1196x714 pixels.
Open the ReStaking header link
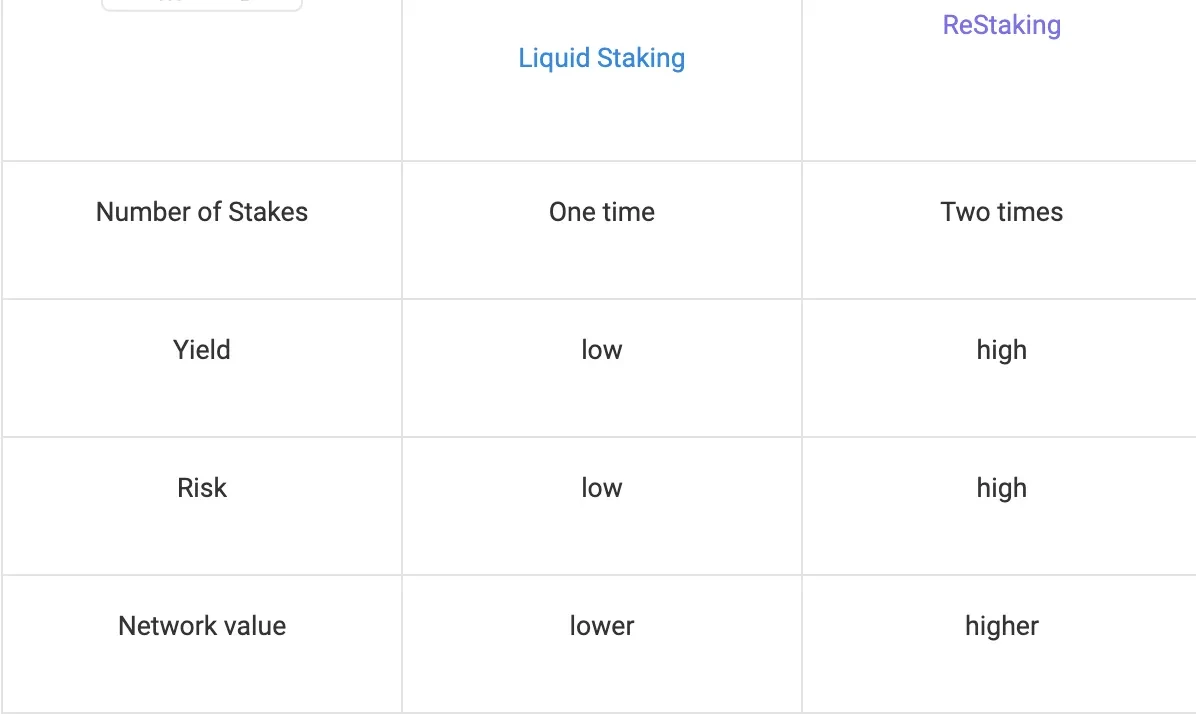[1001, 25]
